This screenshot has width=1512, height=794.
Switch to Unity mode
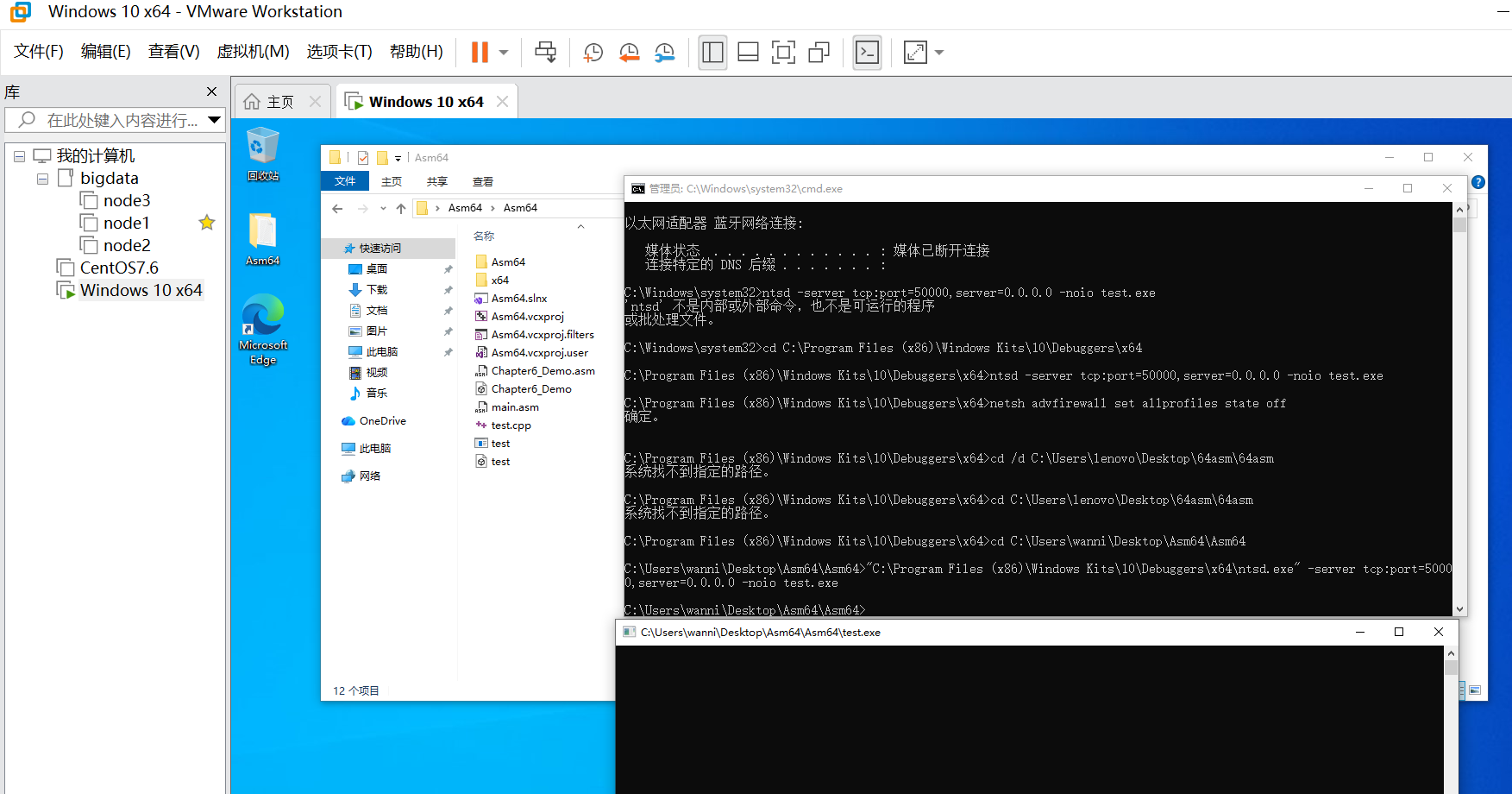click(819, 53)
